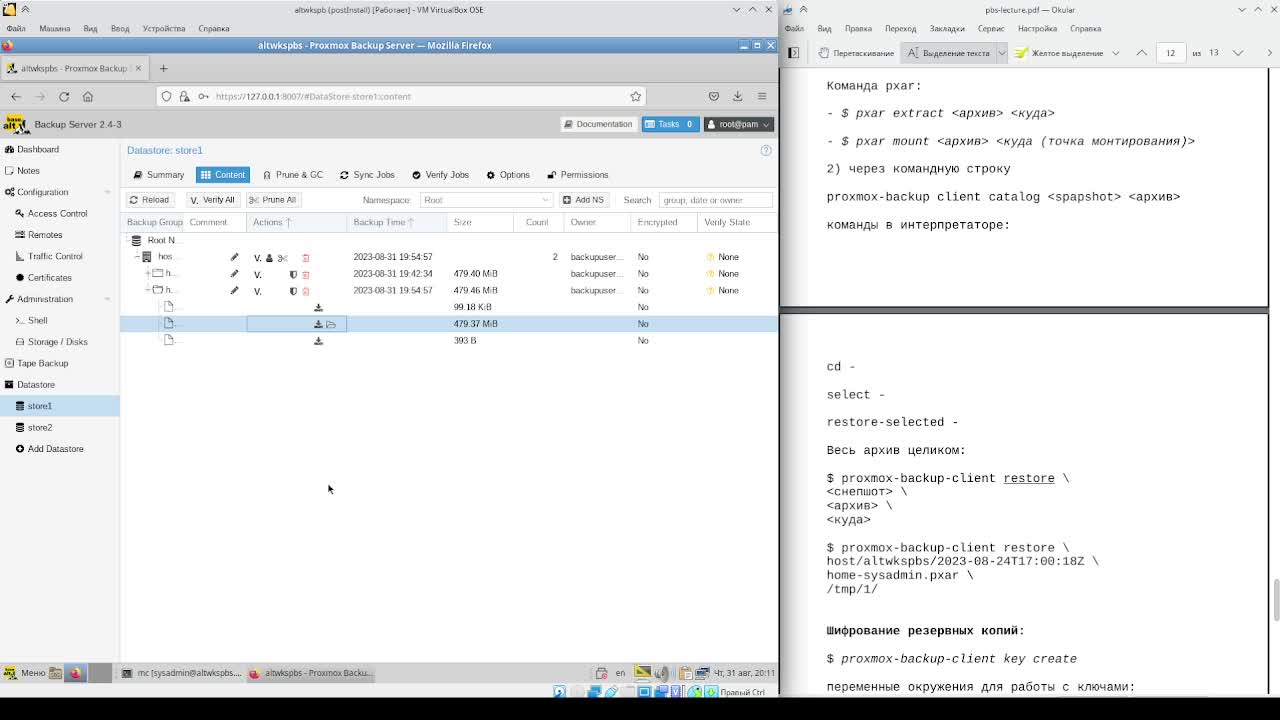Focus the backup search field
This screenshot has width=1280, height=720.
(715, 200)
